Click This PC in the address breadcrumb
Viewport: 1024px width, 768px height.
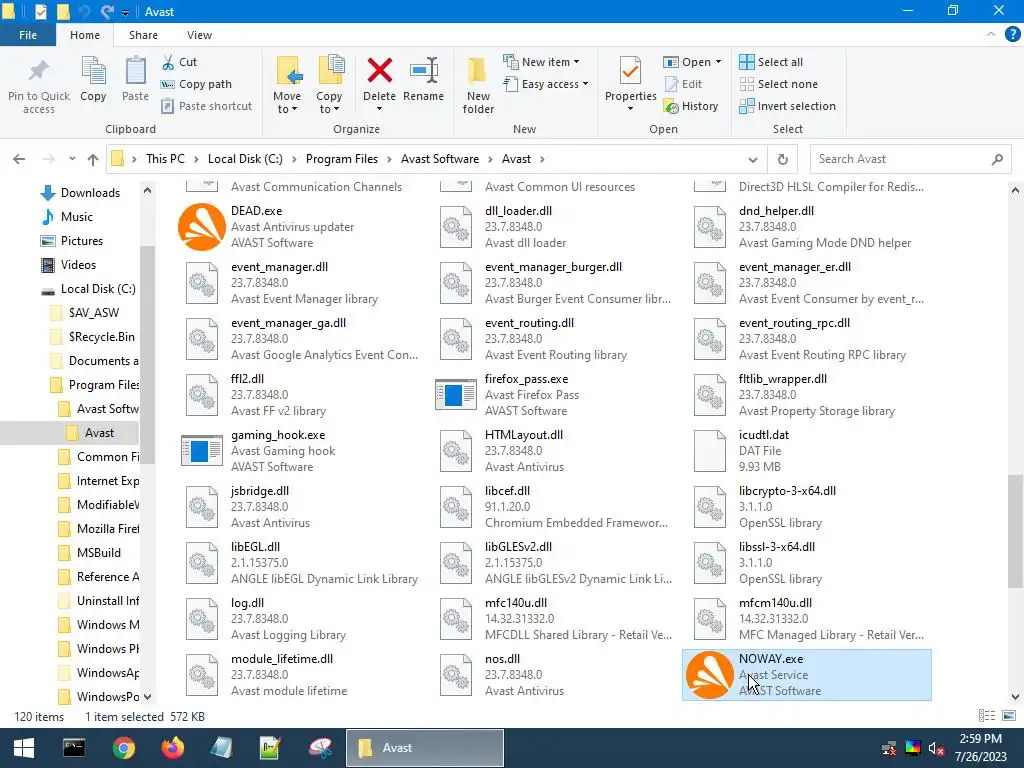(x=165, y=159)
